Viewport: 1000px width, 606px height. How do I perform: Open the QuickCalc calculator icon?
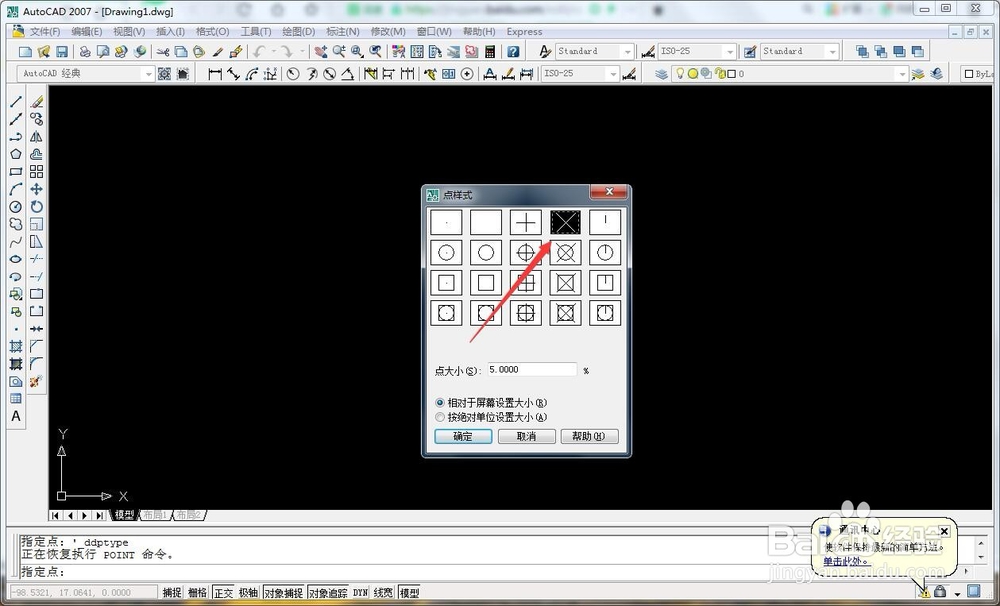coord(490,52)
